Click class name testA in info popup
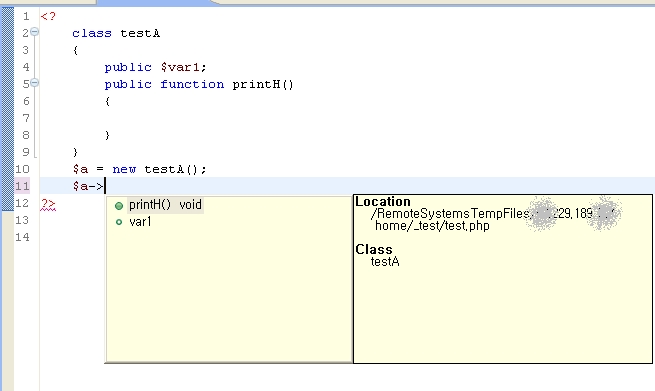The width and height of the screenshot is (655, 391). [385, 262]
